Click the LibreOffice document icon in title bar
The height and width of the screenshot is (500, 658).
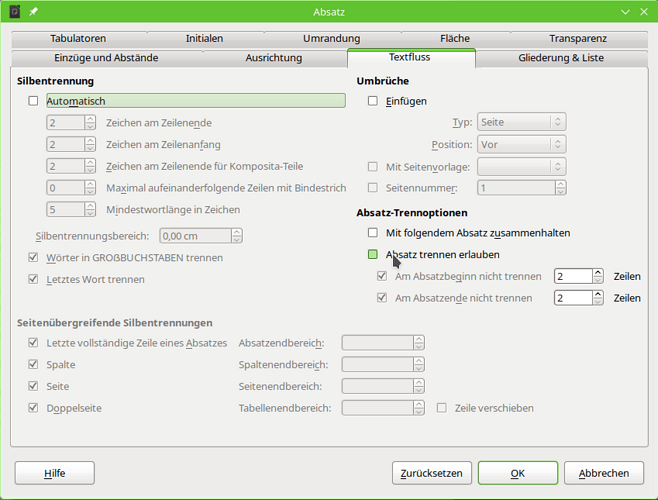coord(15,12)
